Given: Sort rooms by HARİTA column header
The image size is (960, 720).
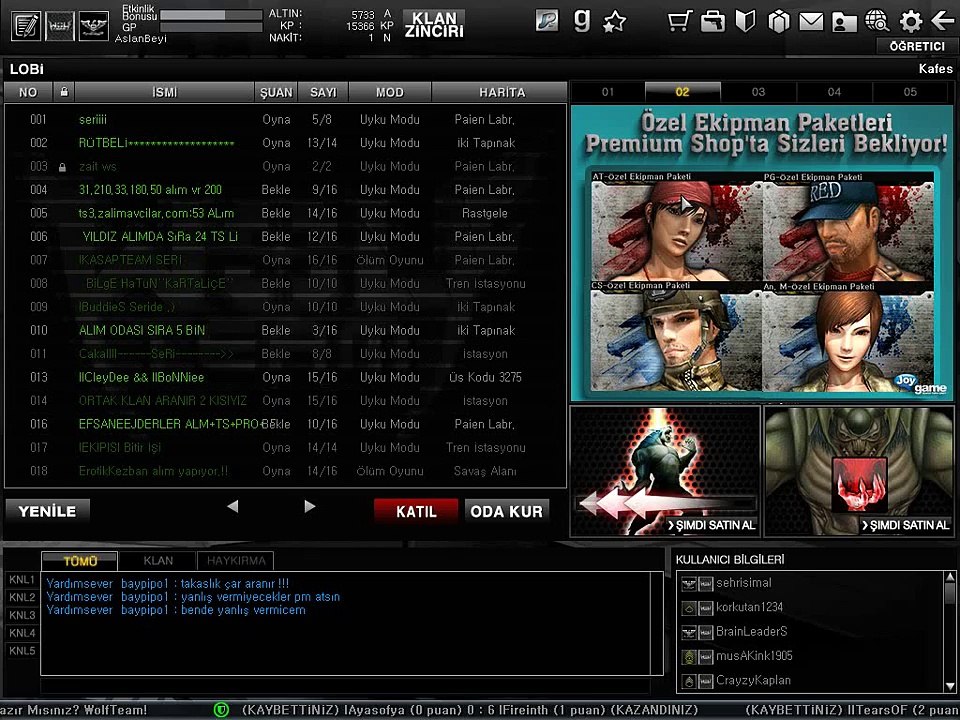Looking at the screenshot, I should (x=502, y=92).
